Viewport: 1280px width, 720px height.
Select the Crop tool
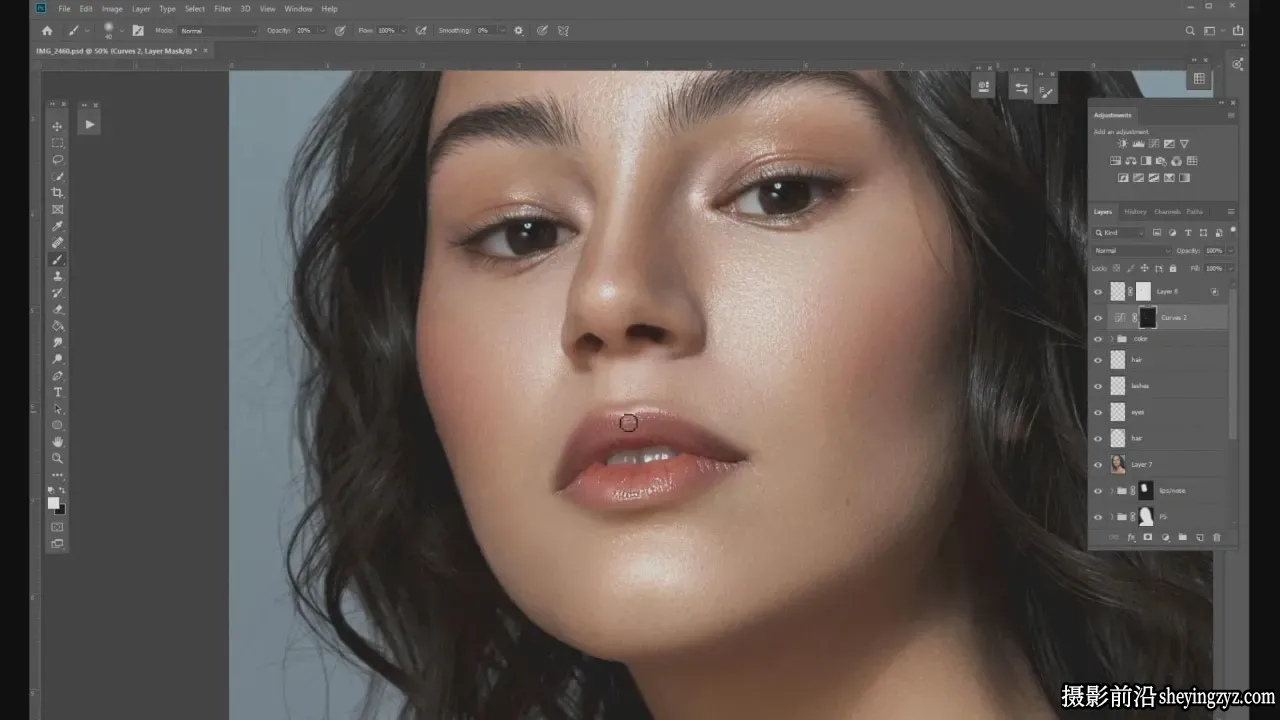(x=57, y=192)
